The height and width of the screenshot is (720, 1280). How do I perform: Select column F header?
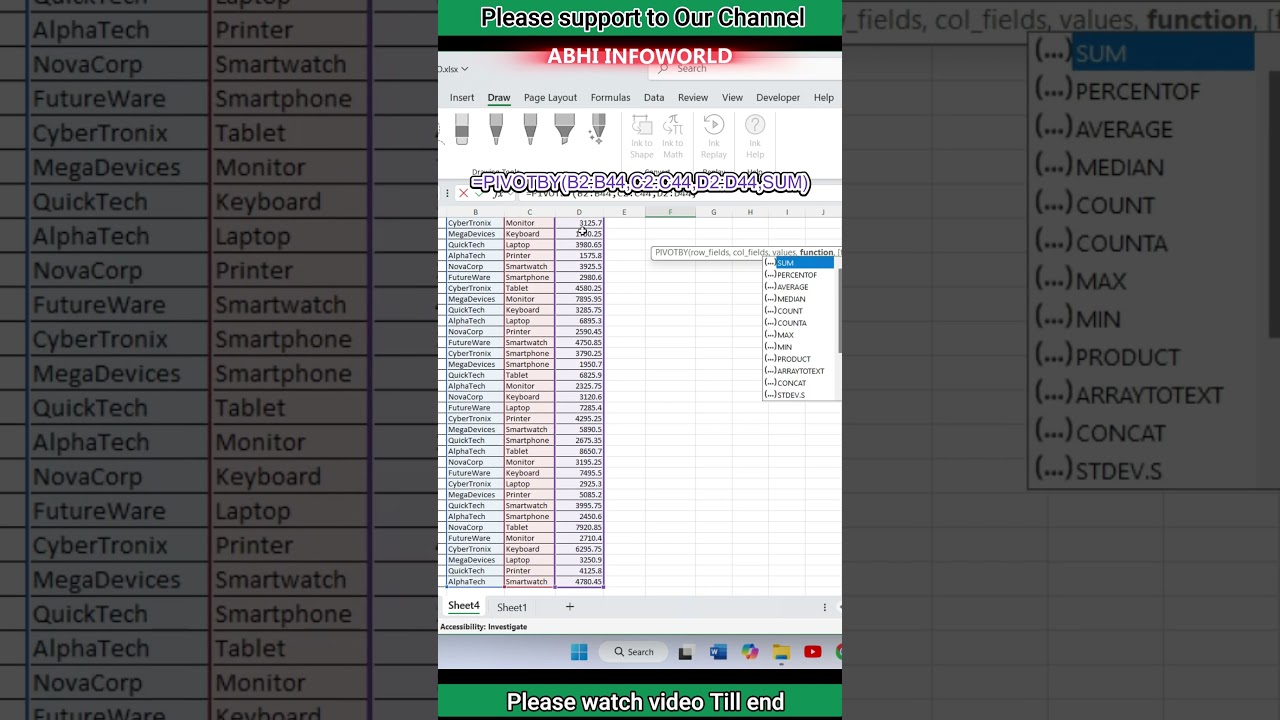670,212
